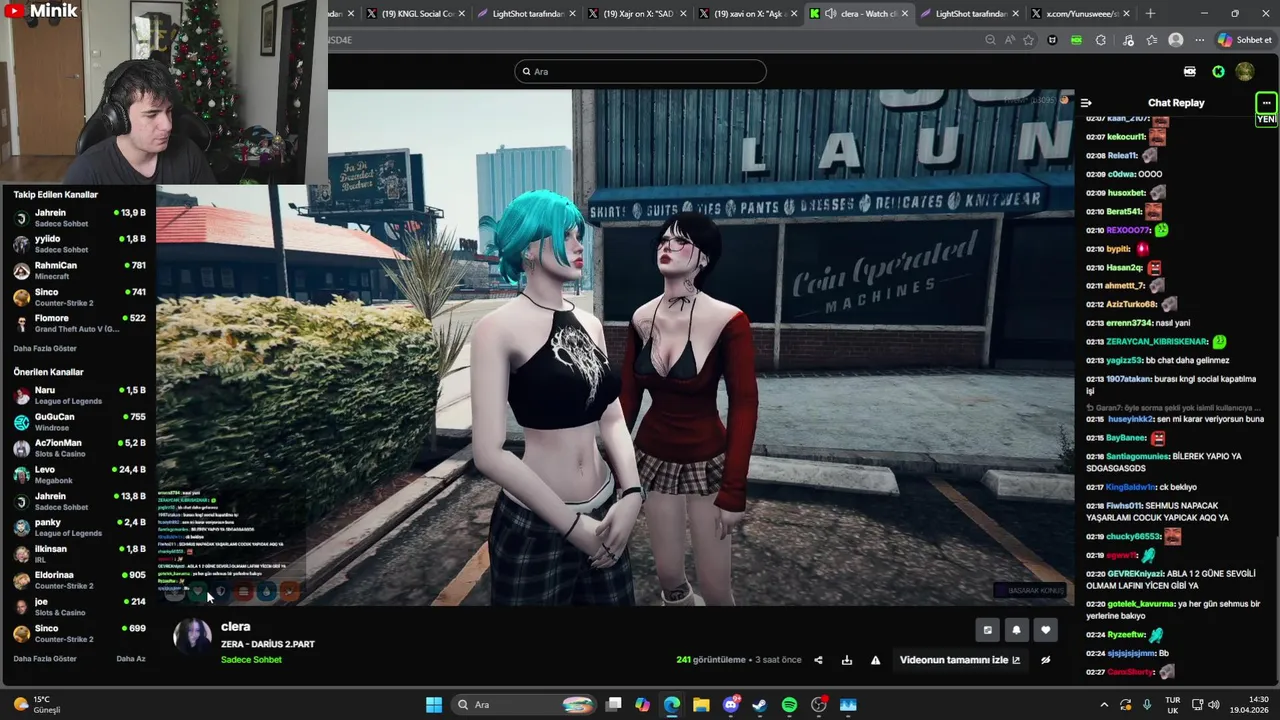
Task: Click the "Sadece Sohbet" category link under clera
Action: (251, 660)
